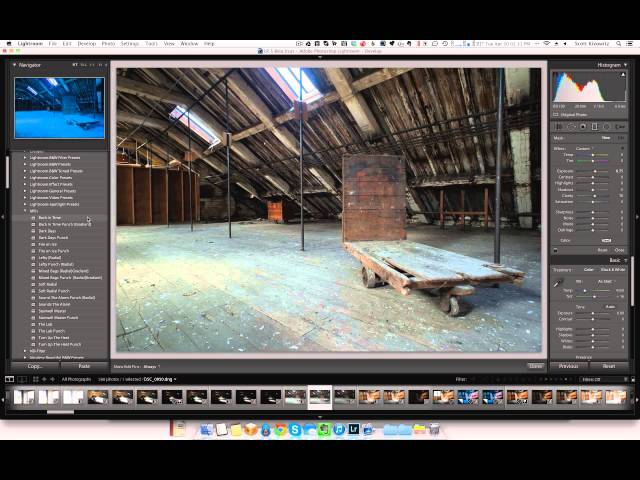
Task: Select the Radial Filter tool
Action: [607, 127]
